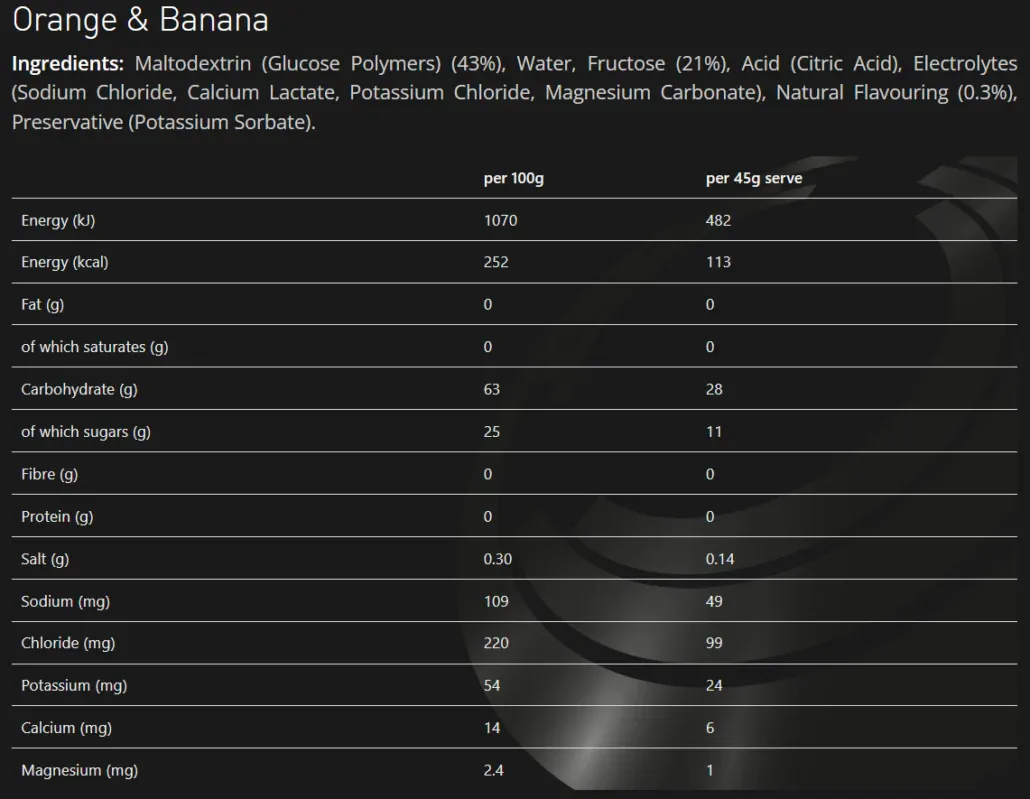This screenshot has height=799, width=1030.
Task: Click the Carbohydrate (g) row label
Action: [x=79, y=389]
